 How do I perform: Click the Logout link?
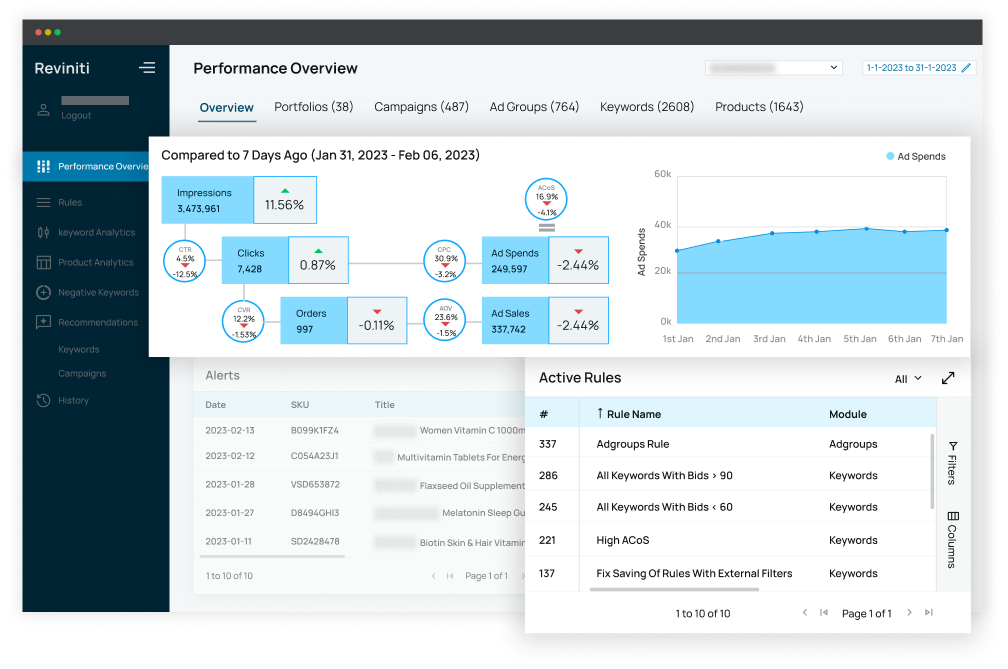pyautogui.click(x=76, y=116)
